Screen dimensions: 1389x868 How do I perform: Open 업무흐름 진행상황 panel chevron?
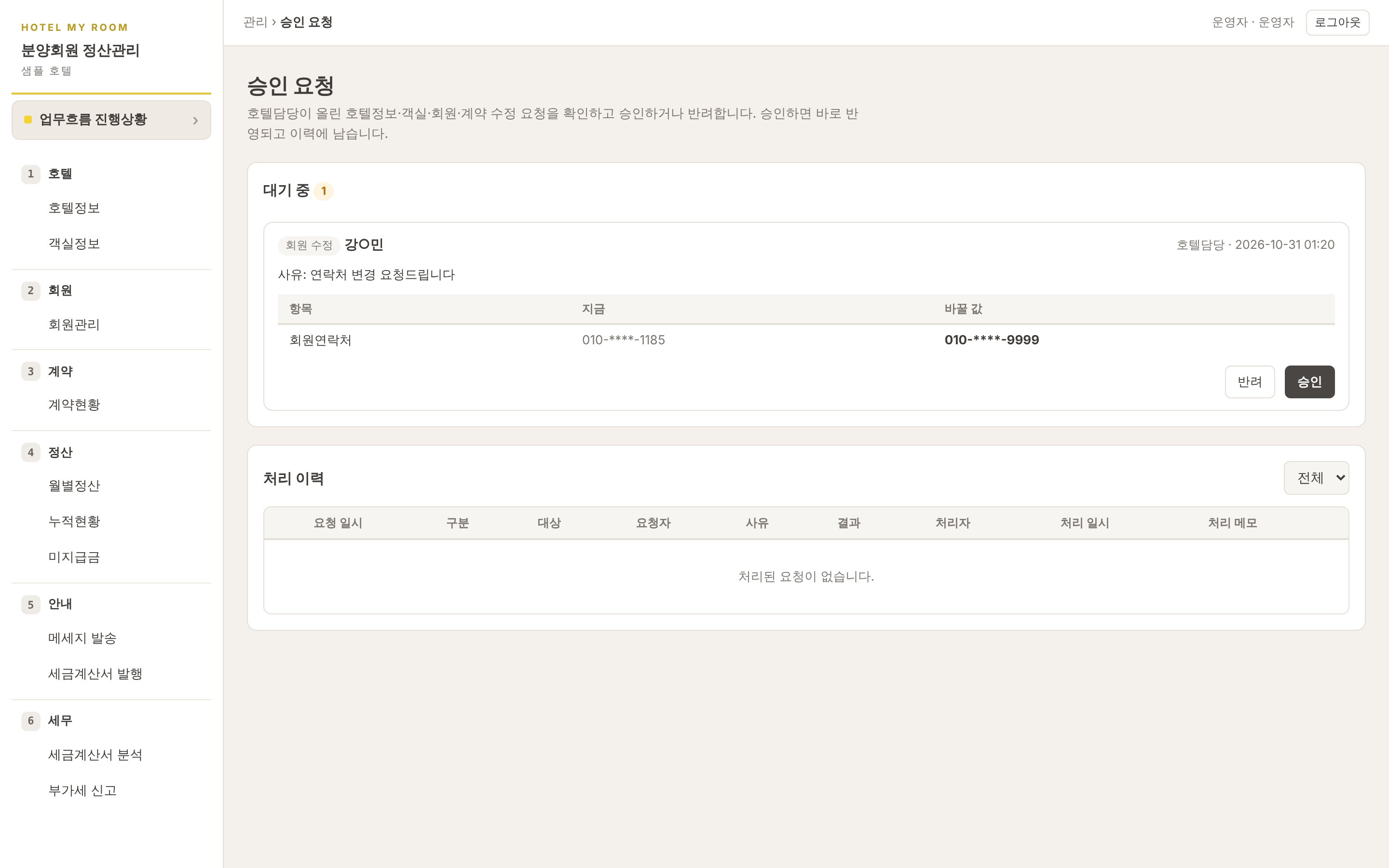point(195,120)
